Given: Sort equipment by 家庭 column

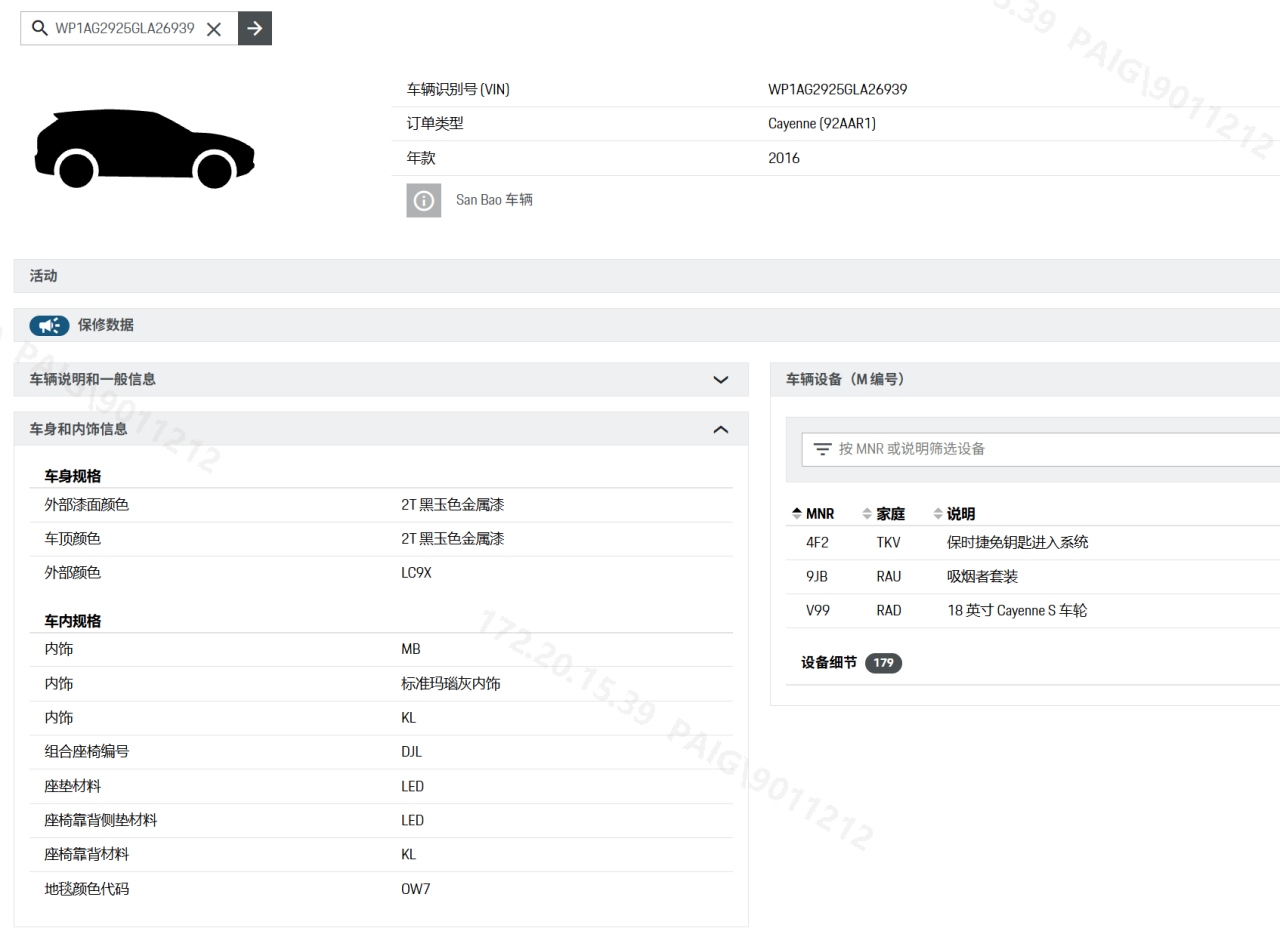Looking at the screenshot, I should pos(884,514).
